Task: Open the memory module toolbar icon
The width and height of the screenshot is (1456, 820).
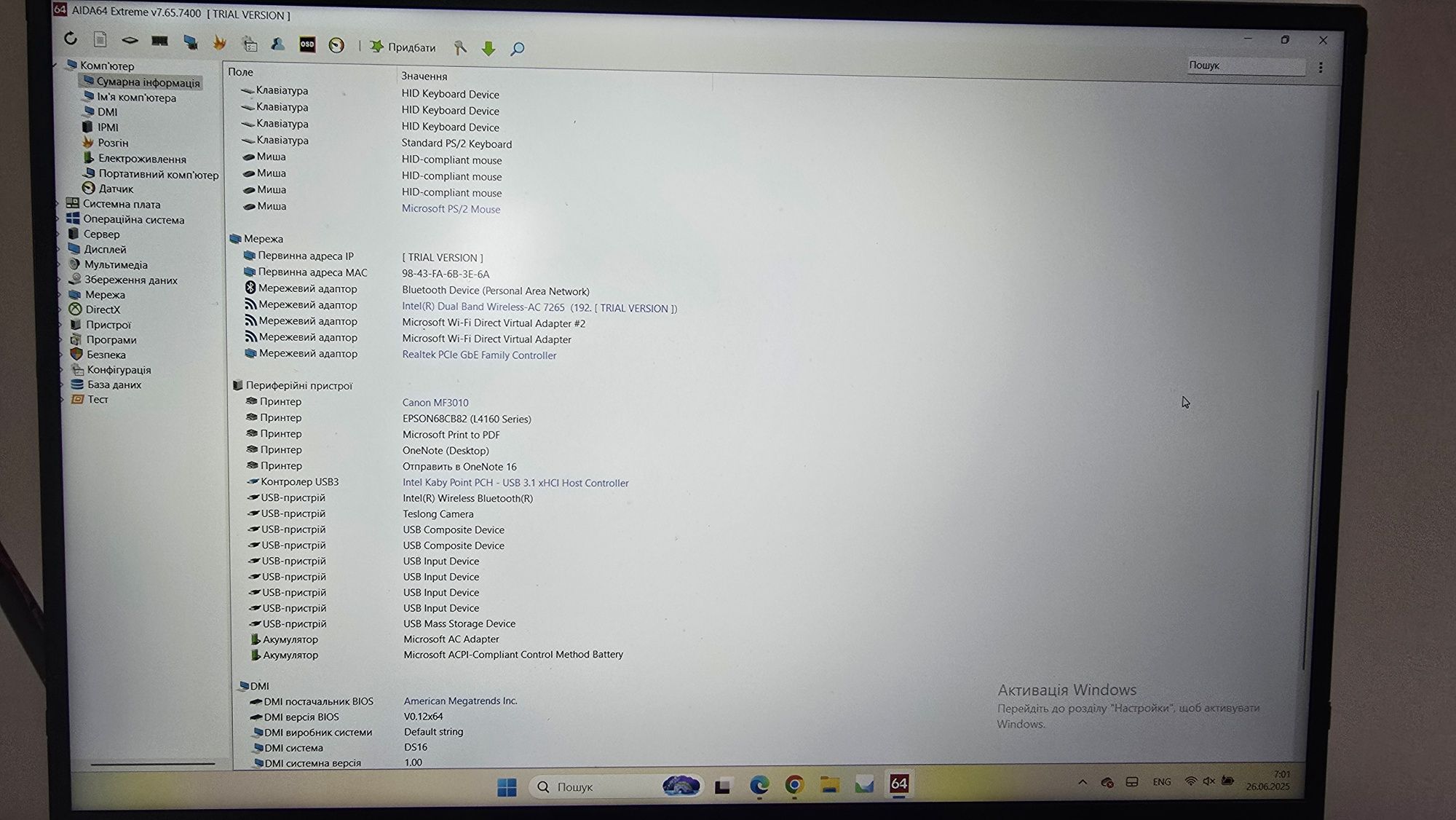Action: pos(159,41)
